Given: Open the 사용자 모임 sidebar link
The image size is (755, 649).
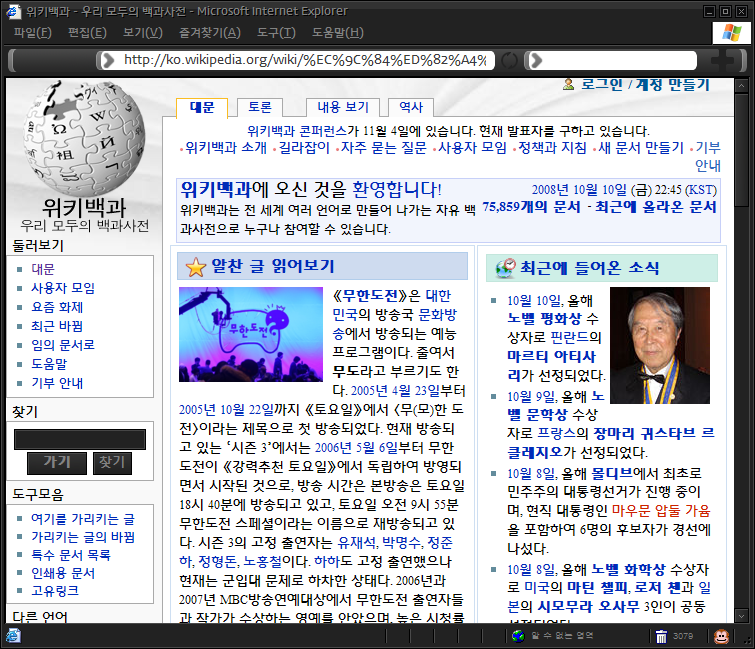Looking at the screenshot, I should 63,288.
